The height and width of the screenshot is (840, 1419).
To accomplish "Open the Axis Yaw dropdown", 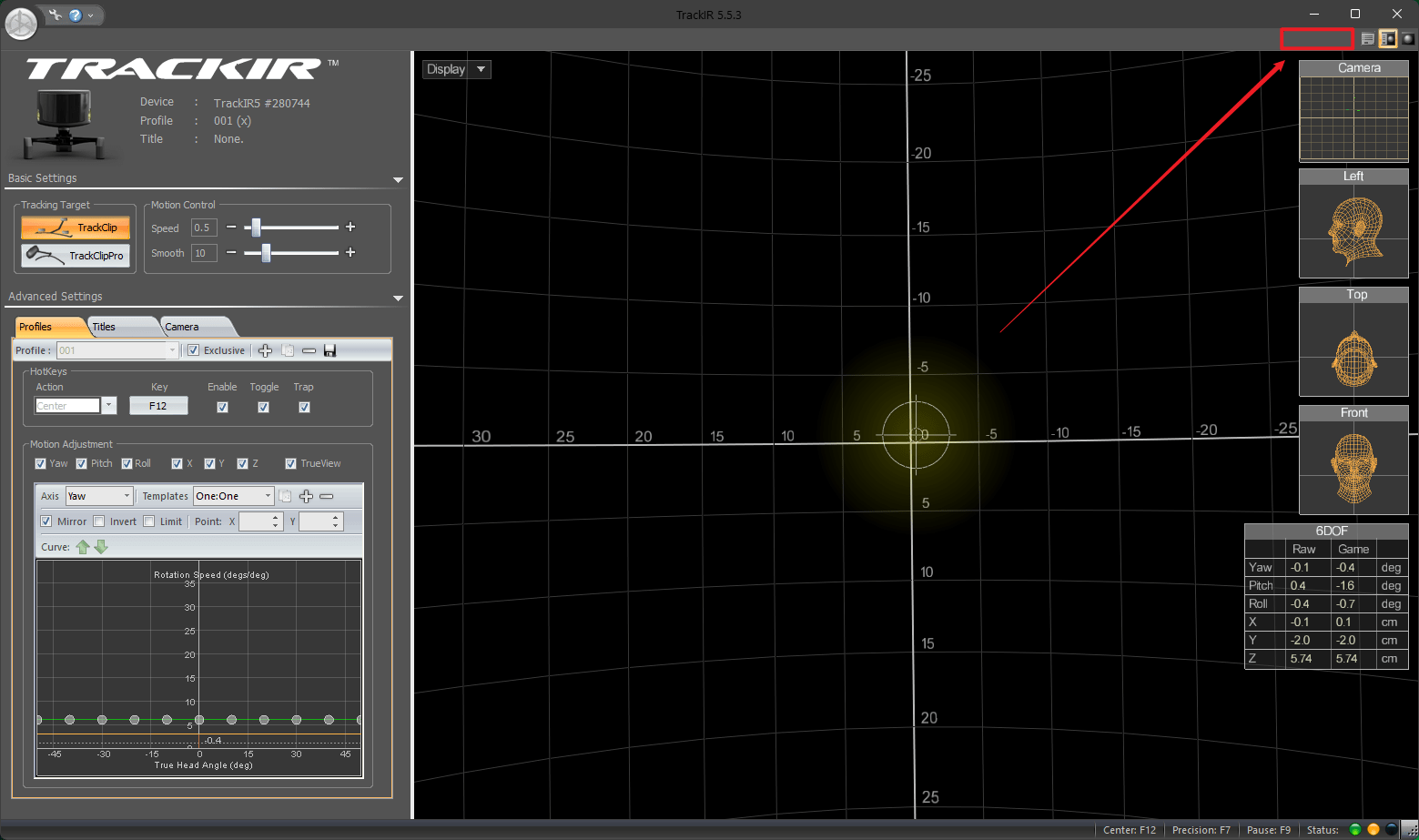I will 99,496.
